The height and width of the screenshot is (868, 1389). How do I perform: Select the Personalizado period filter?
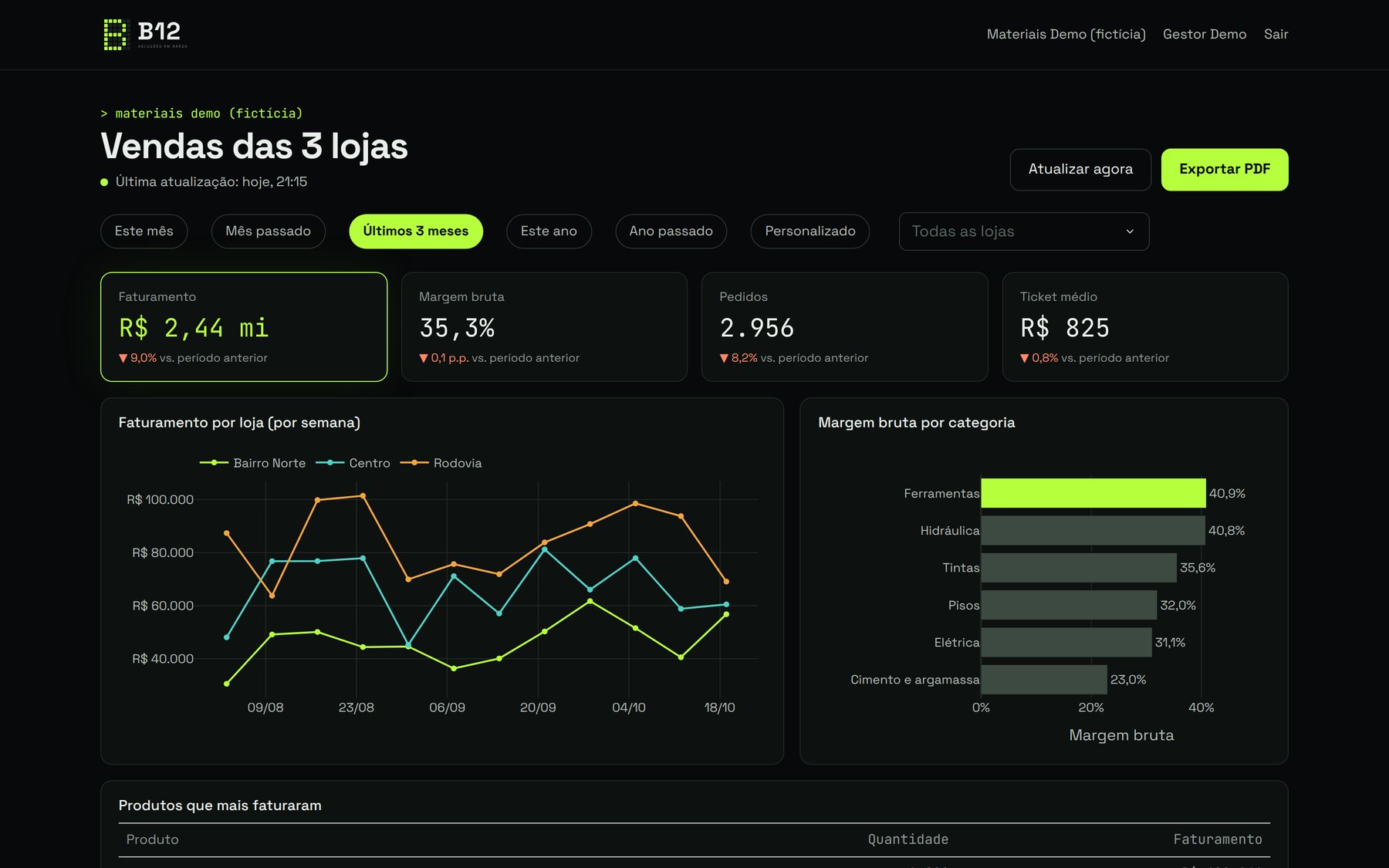click(x=810, y=231)
